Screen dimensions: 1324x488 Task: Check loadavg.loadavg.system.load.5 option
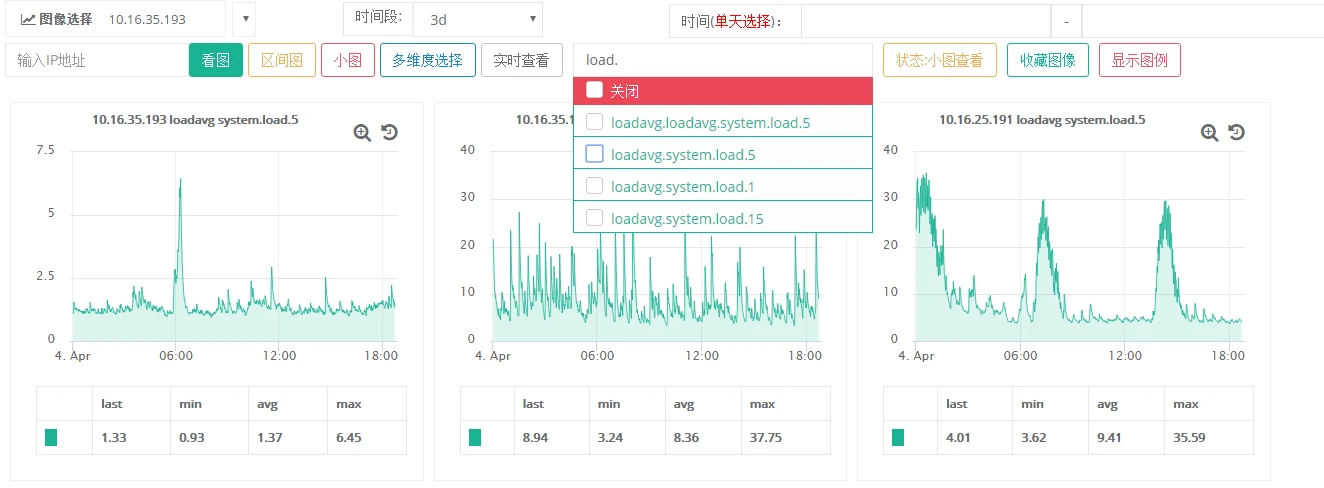[x=594, y=122]
